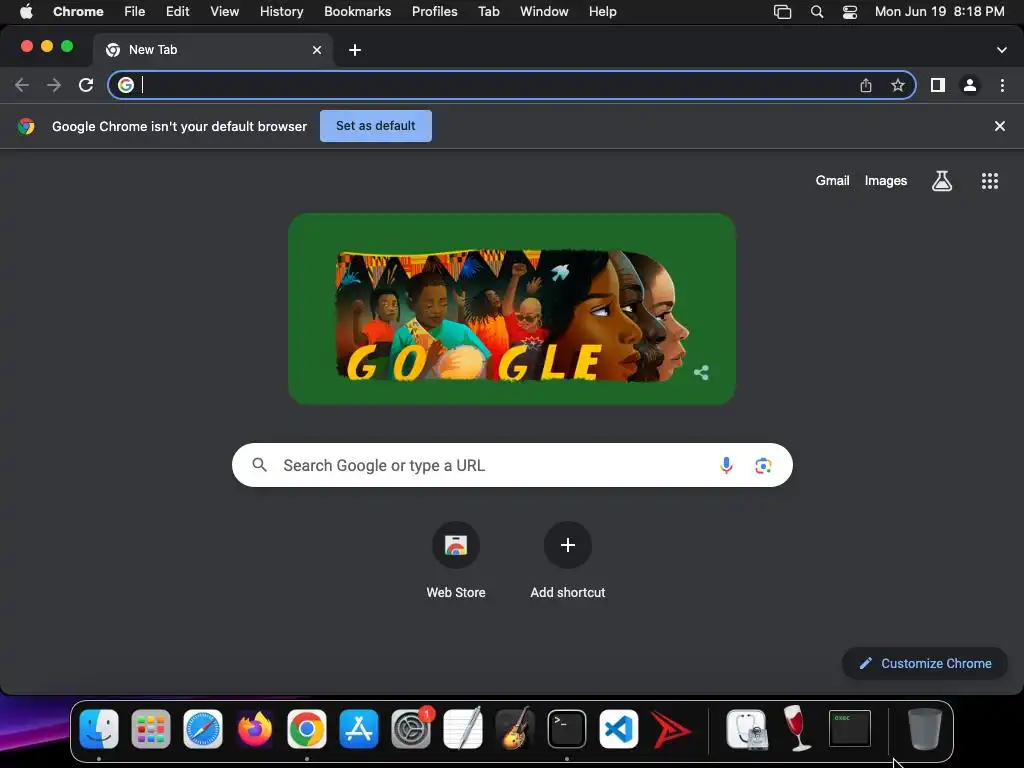
Task: Focus the Search Google or type URL box
Action: 512,465
